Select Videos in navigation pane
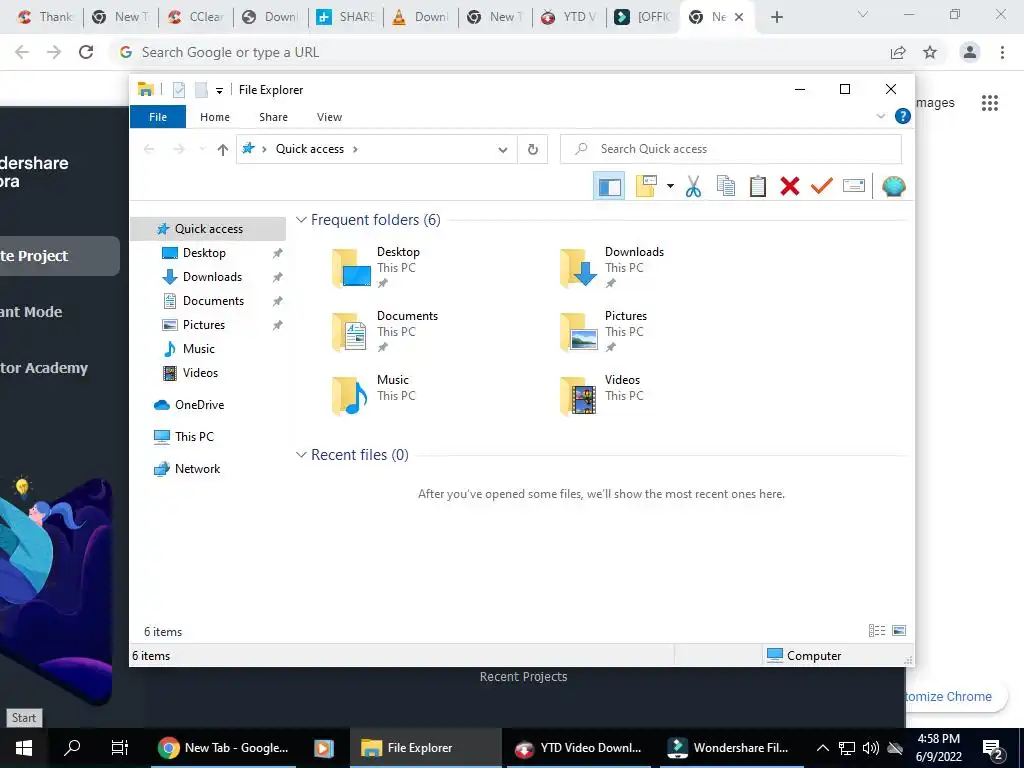This screenshot has width=1024, height=768. point(200,373)
